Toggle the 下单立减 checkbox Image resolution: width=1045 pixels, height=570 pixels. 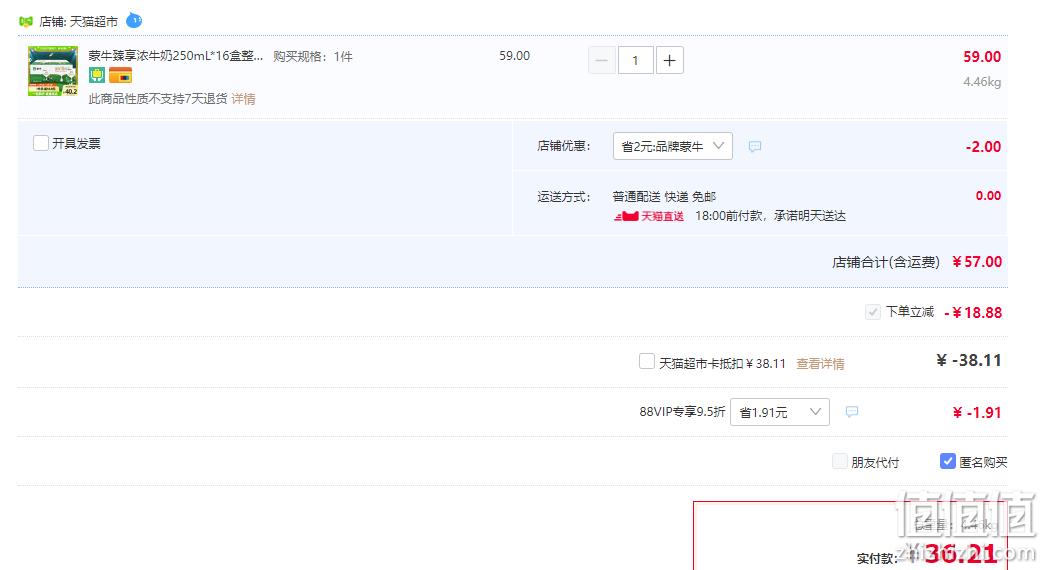click(x=872, y=312)
